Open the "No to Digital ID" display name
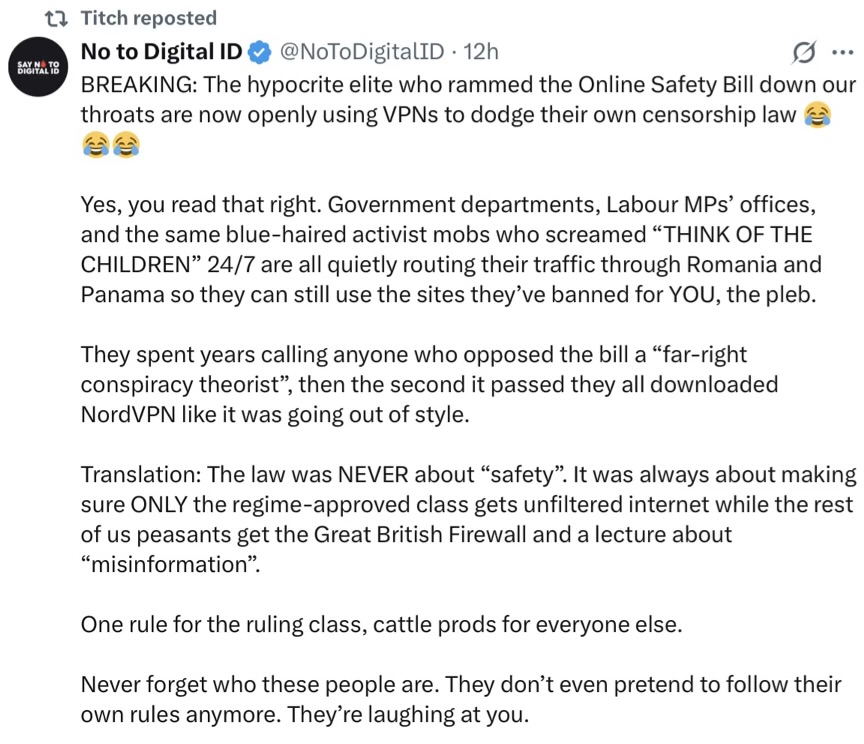This screenshot has width=864, height=744. point(161,51)
